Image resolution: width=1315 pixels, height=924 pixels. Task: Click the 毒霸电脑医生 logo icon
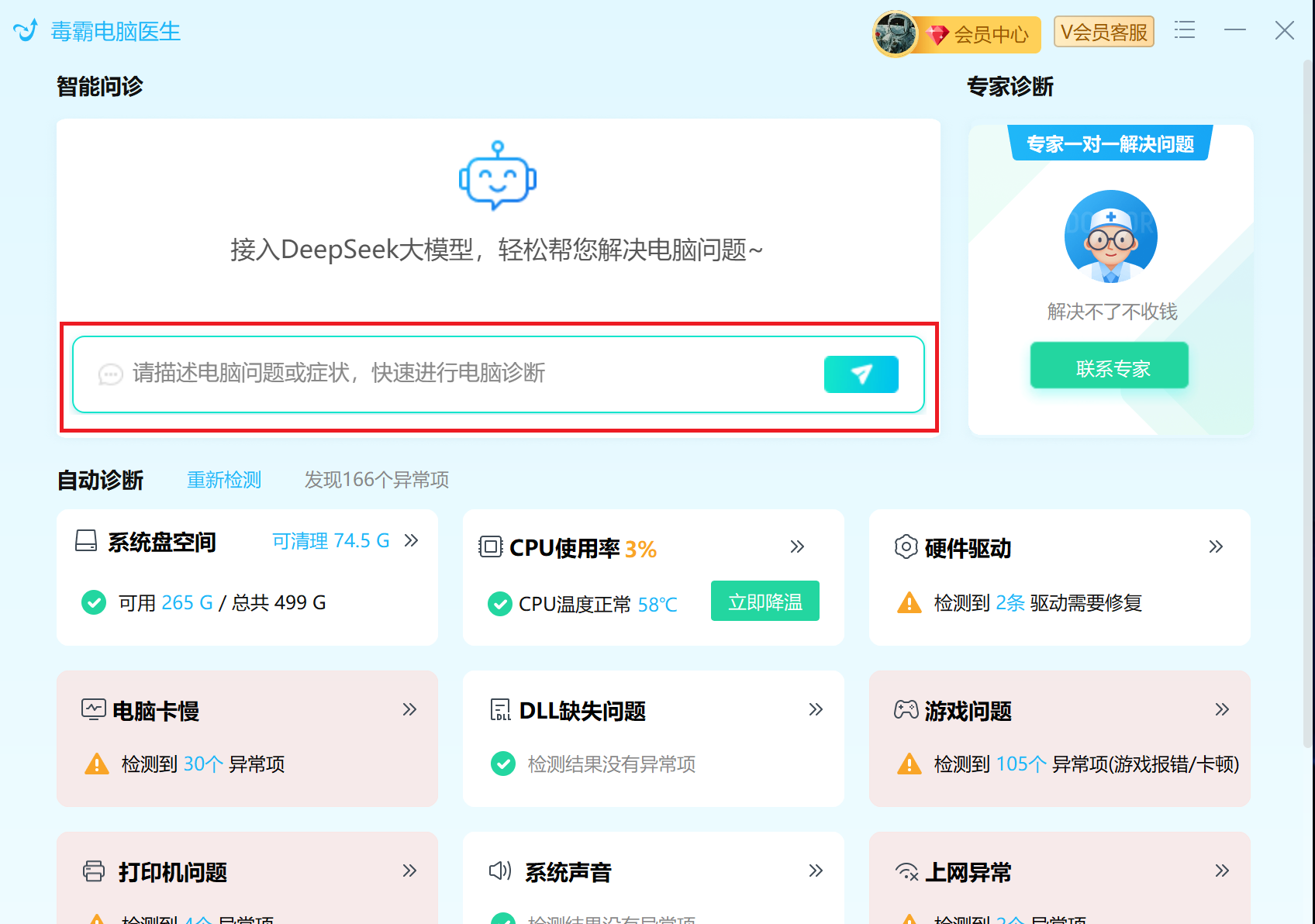click(26, 31)
